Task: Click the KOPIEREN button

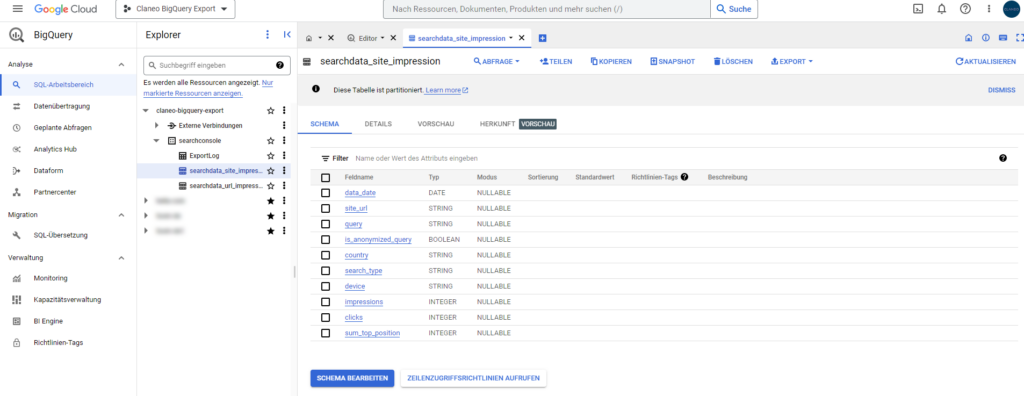Action: 611,61
